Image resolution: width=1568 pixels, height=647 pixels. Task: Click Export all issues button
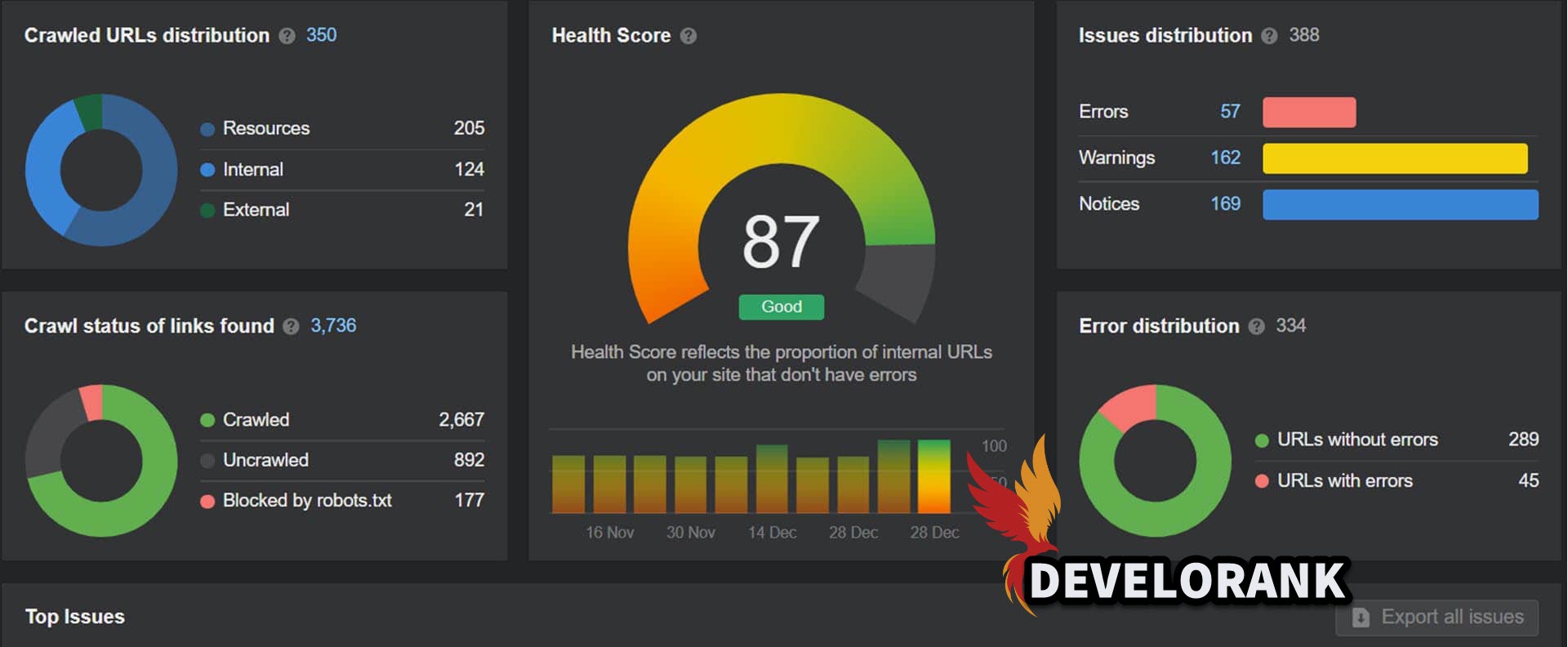pos(1437,618)
